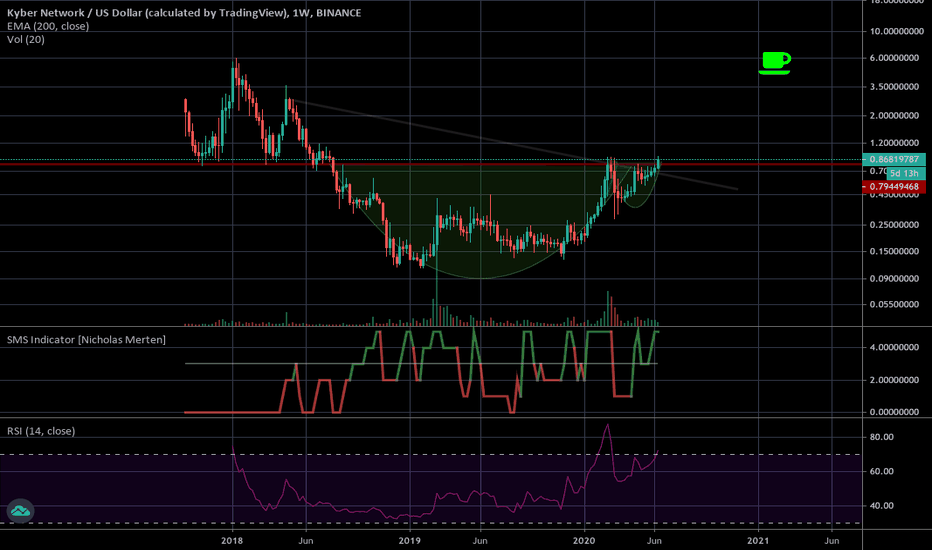Screen dimensions: 932x550
Task: Click the 1.20000000 price axis label
Action: [894, 143]
